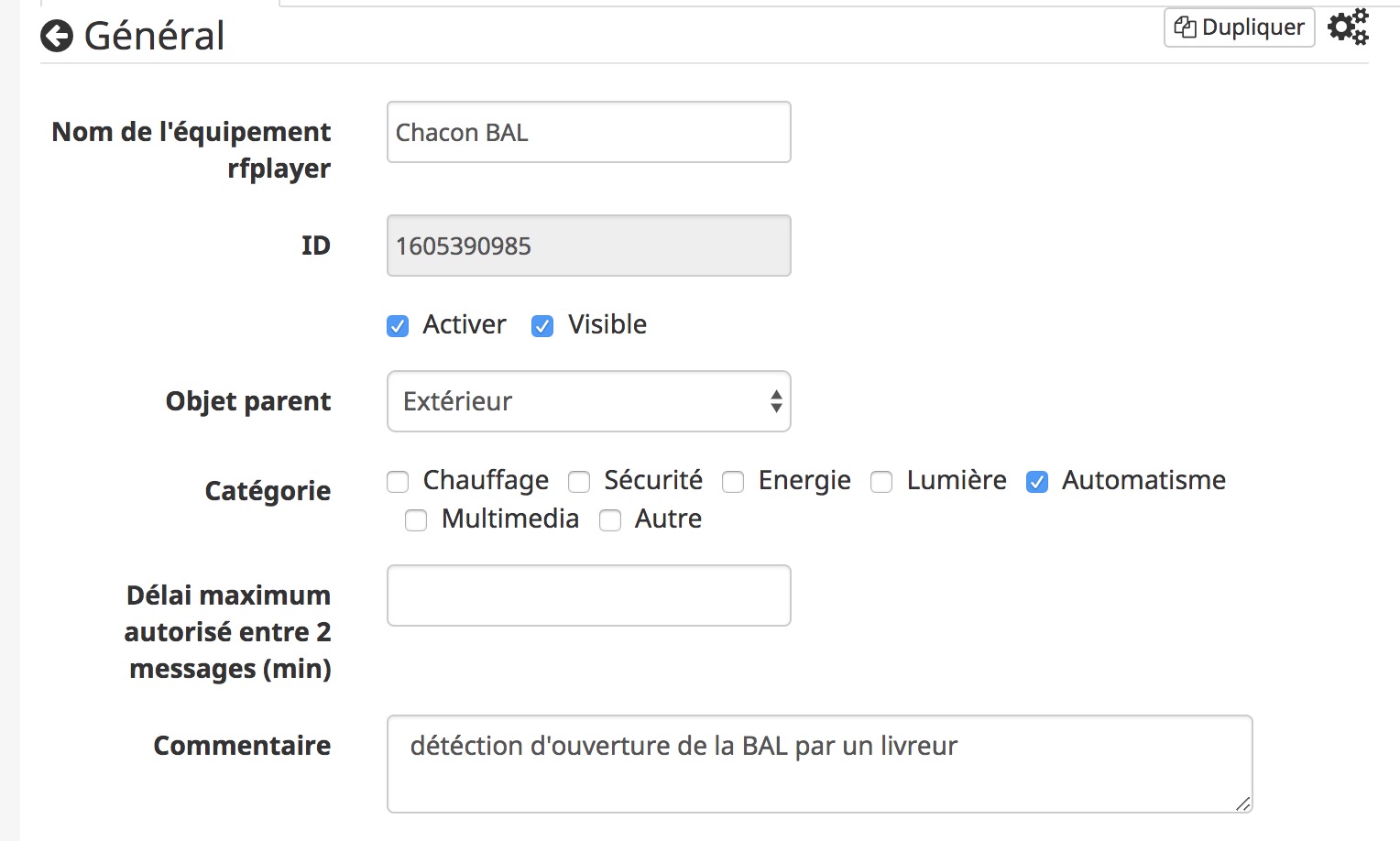Disable the Automatisme category checkbox
The image size is (1400, 841).
[x=1037, y=482]
